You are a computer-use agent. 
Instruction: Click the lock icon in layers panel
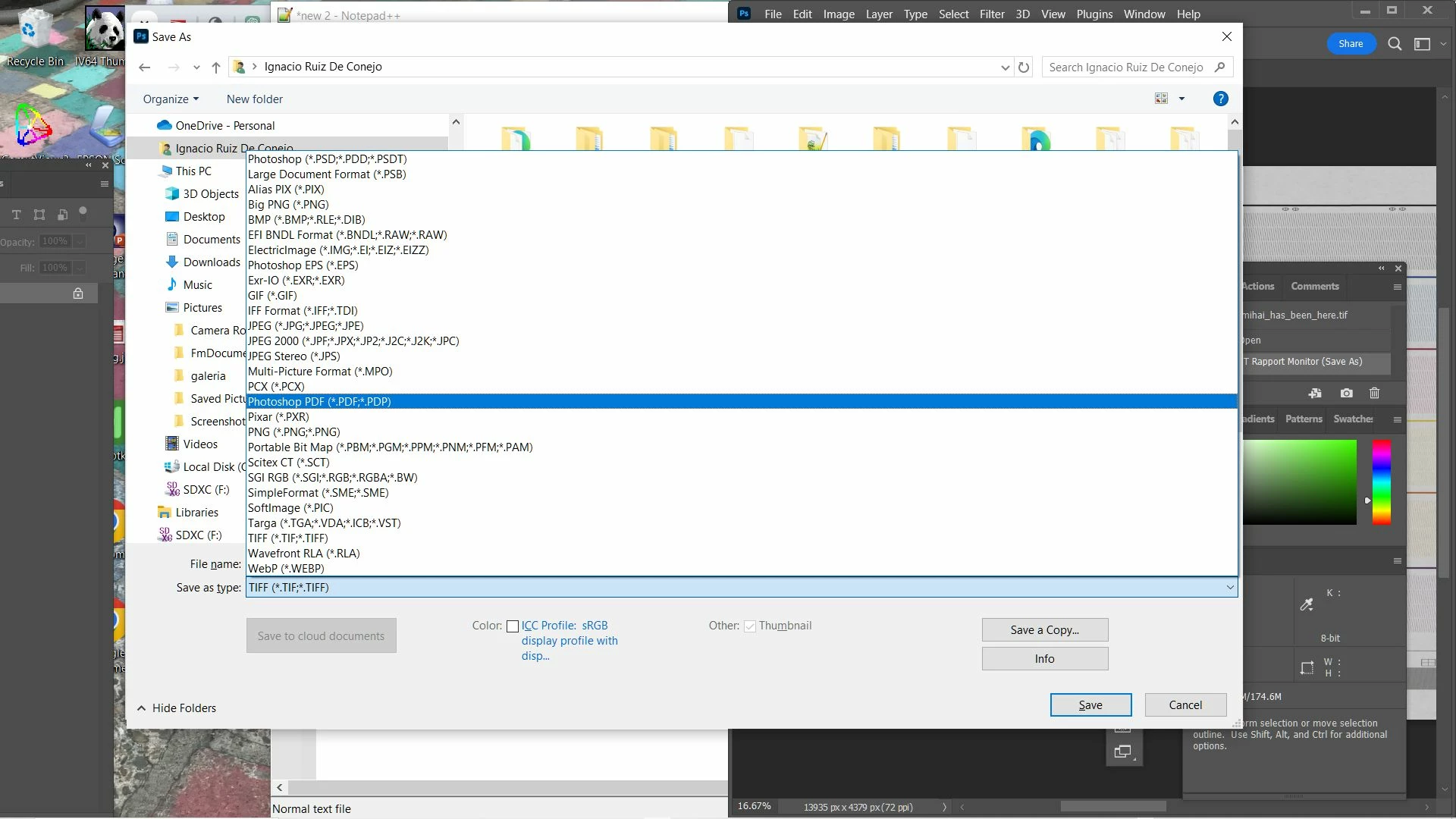(x=77, y=293)
